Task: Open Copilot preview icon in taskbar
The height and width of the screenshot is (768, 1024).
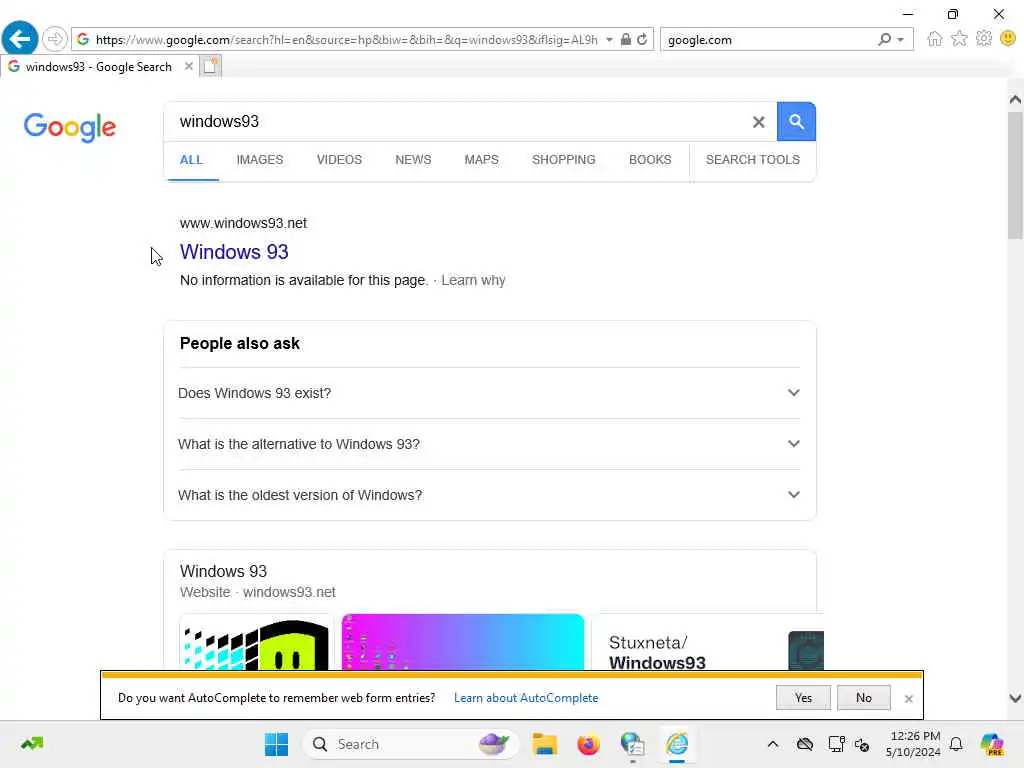Action: click(x=991, y=744)
